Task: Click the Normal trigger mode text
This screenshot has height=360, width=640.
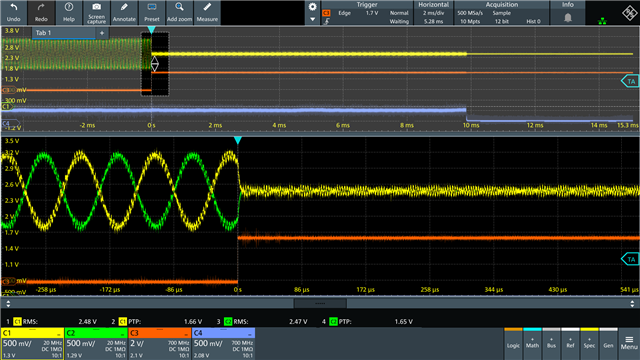Action: (399, 13)
